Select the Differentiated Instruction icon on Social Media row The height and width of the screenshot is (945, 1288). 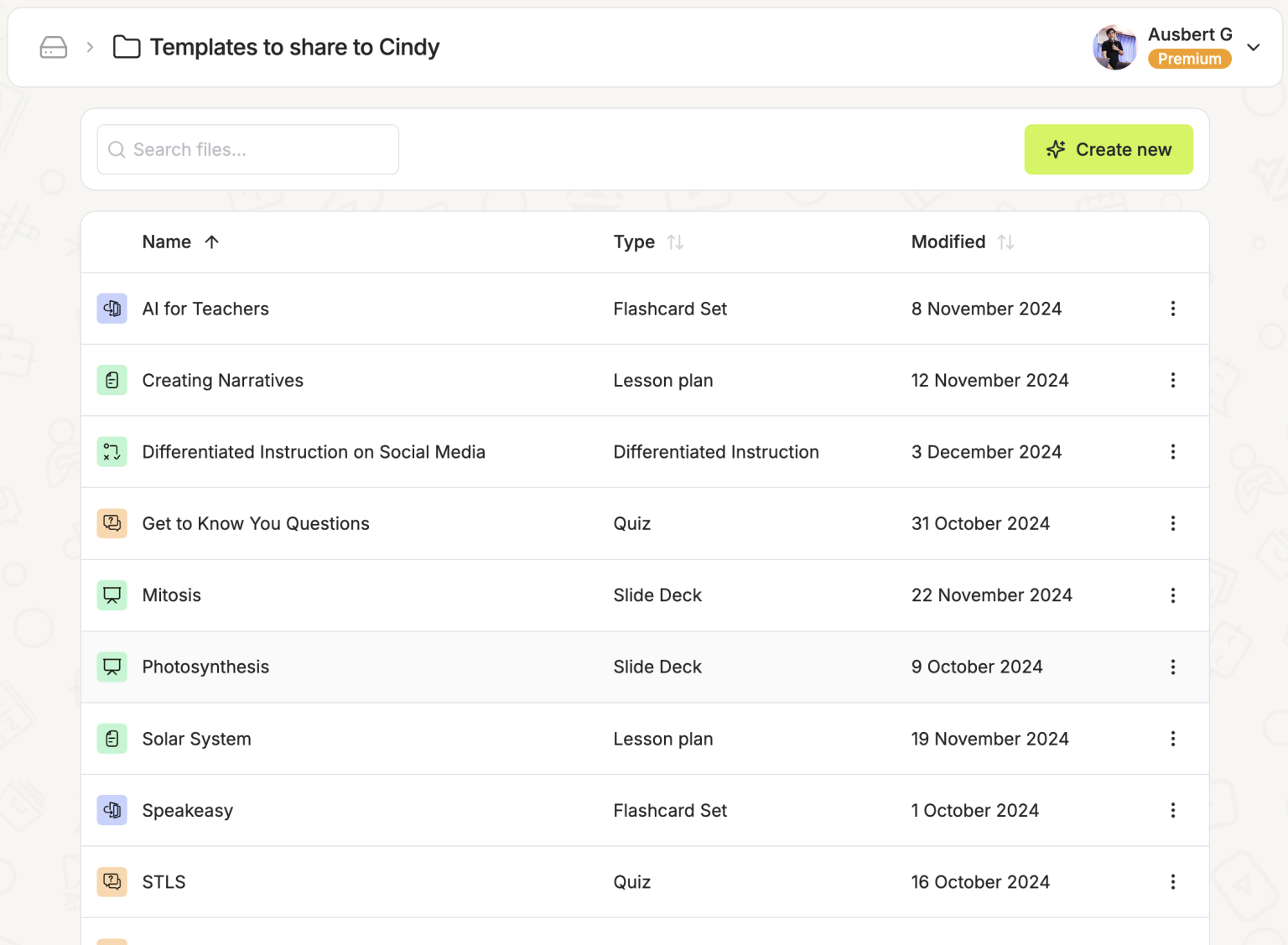tap(112, 451)
